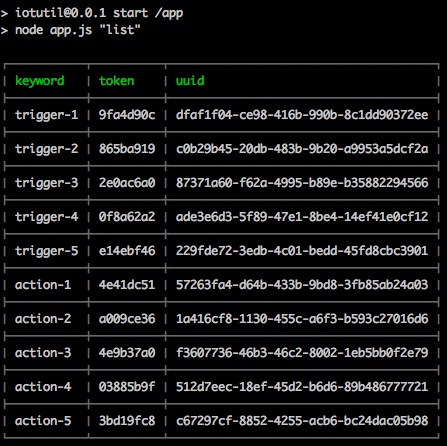Click the uuid starting with 87371a60
The height and width of the screenshot is (446, 447).
(x=302, y=183)
